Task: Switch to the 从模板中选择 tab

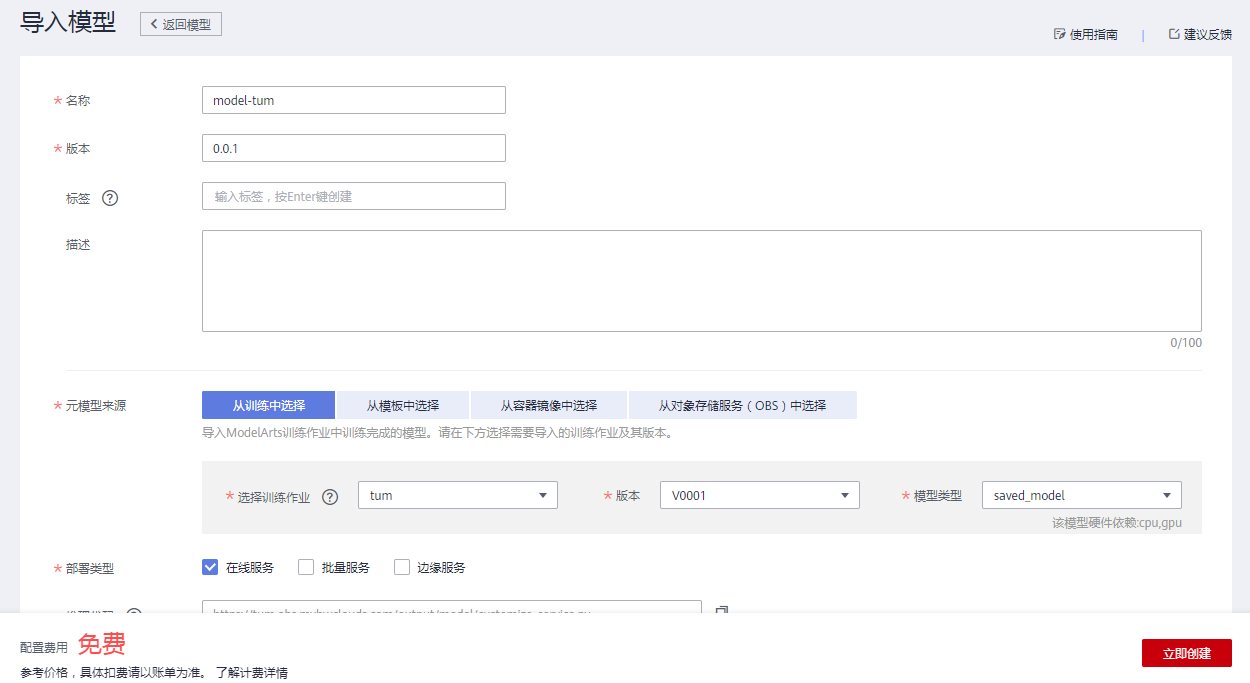Action: click(x=403, y=405)
